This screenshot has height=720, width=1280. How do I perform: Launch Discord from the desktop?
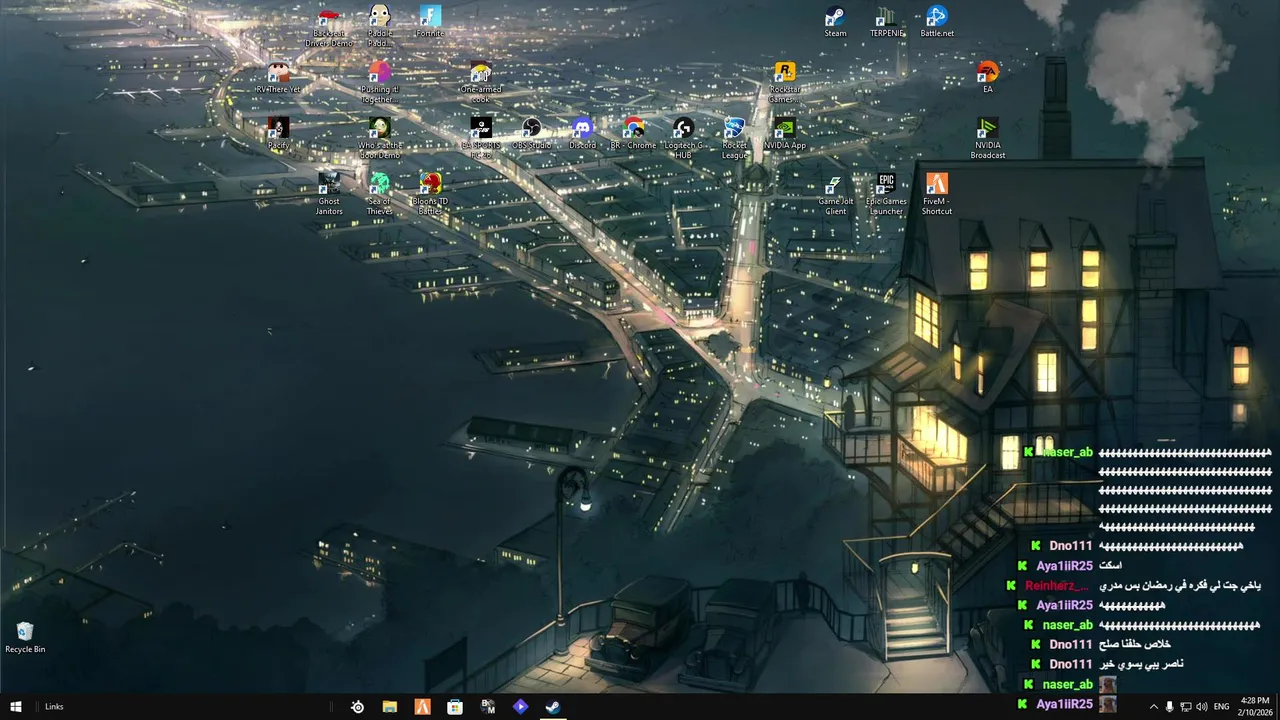(582, 134)
